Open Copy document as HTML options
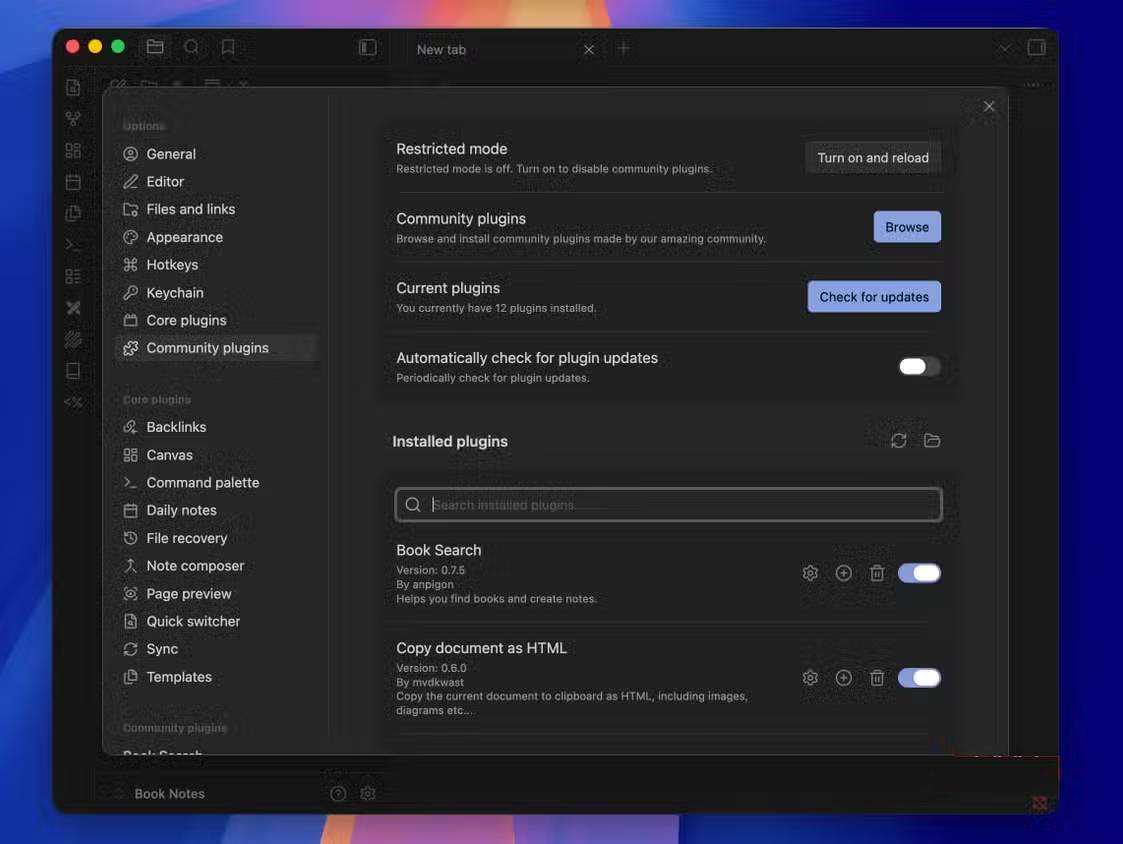Image resolution: width=1123 pixels, height=844 pixels. [x=810, y=678]
